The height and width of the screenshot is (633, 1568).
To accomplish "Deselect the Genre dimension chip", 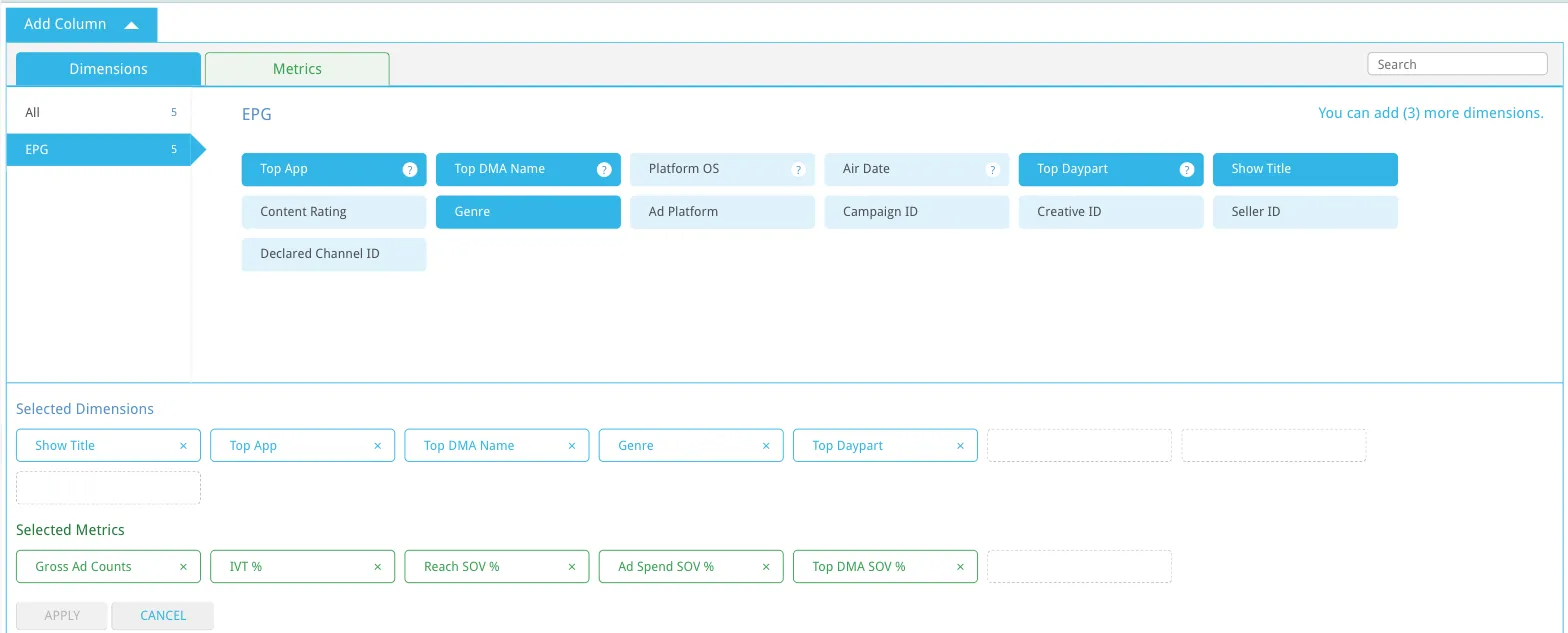I will coord(528,212).
